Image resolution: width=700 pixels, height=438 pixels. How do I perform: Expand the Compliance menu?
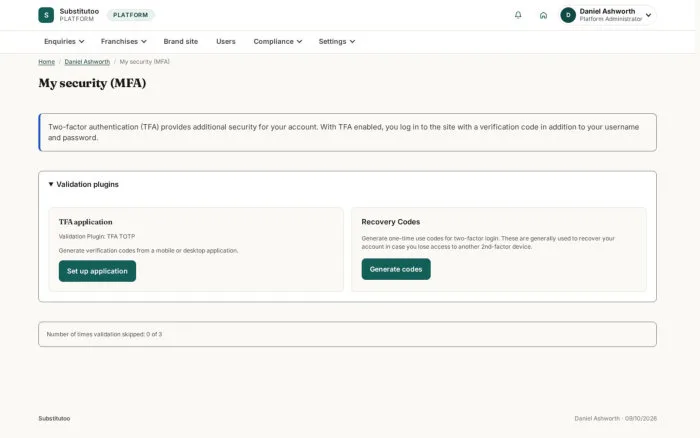[278, 42]
